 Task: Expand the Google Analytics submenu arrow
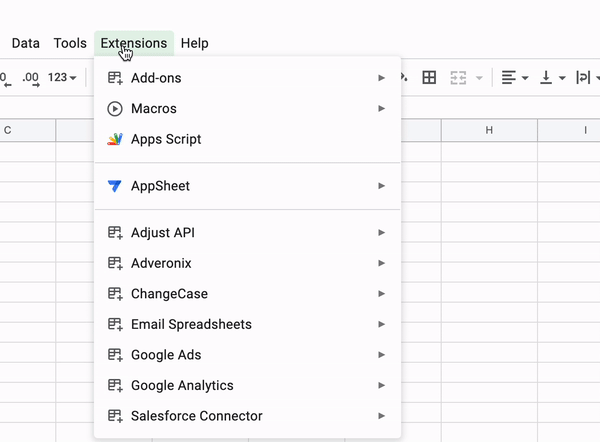(x=381, y=385)
